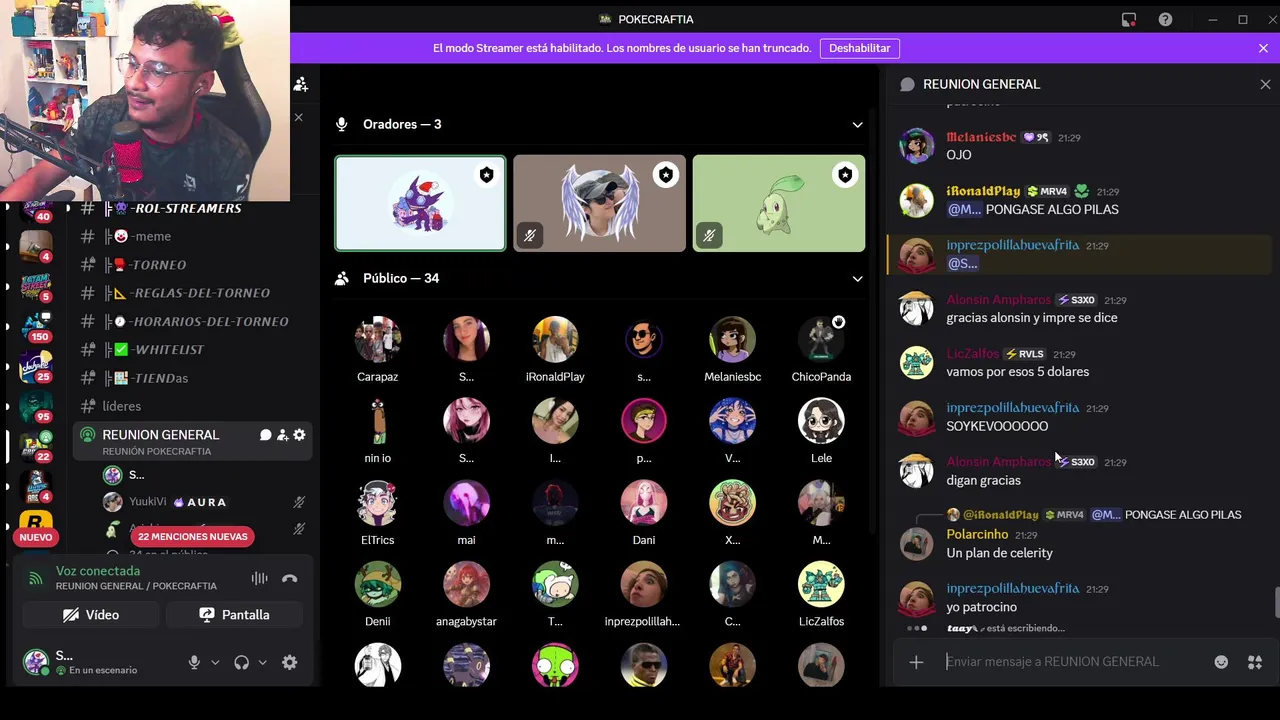
Task: Open Melaniesbc audience member avatar
Action: coord(732,340)
